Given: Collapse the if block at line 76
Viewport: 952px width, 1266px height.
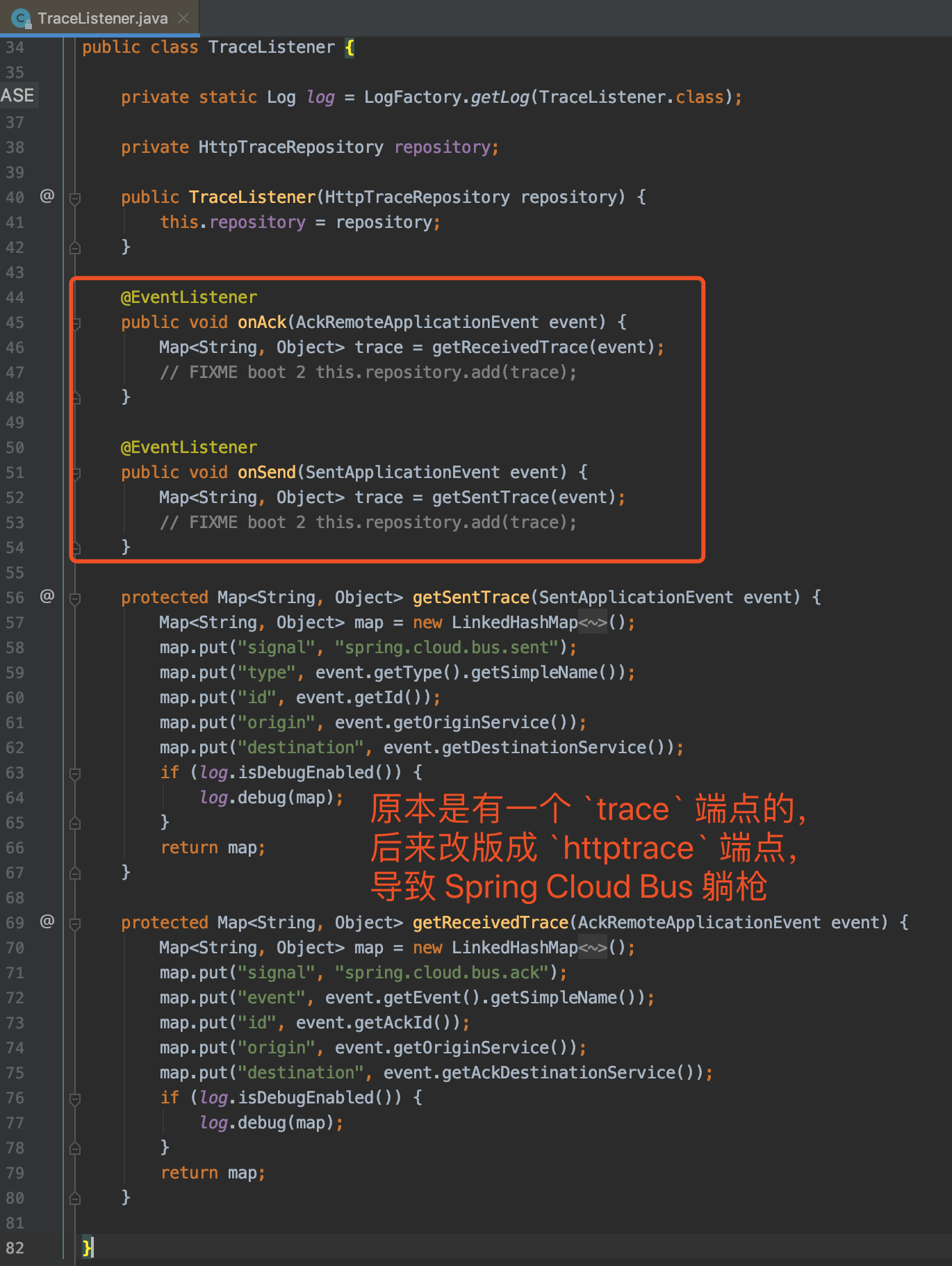Looking at the screenshot, I should pos(75,1099).
